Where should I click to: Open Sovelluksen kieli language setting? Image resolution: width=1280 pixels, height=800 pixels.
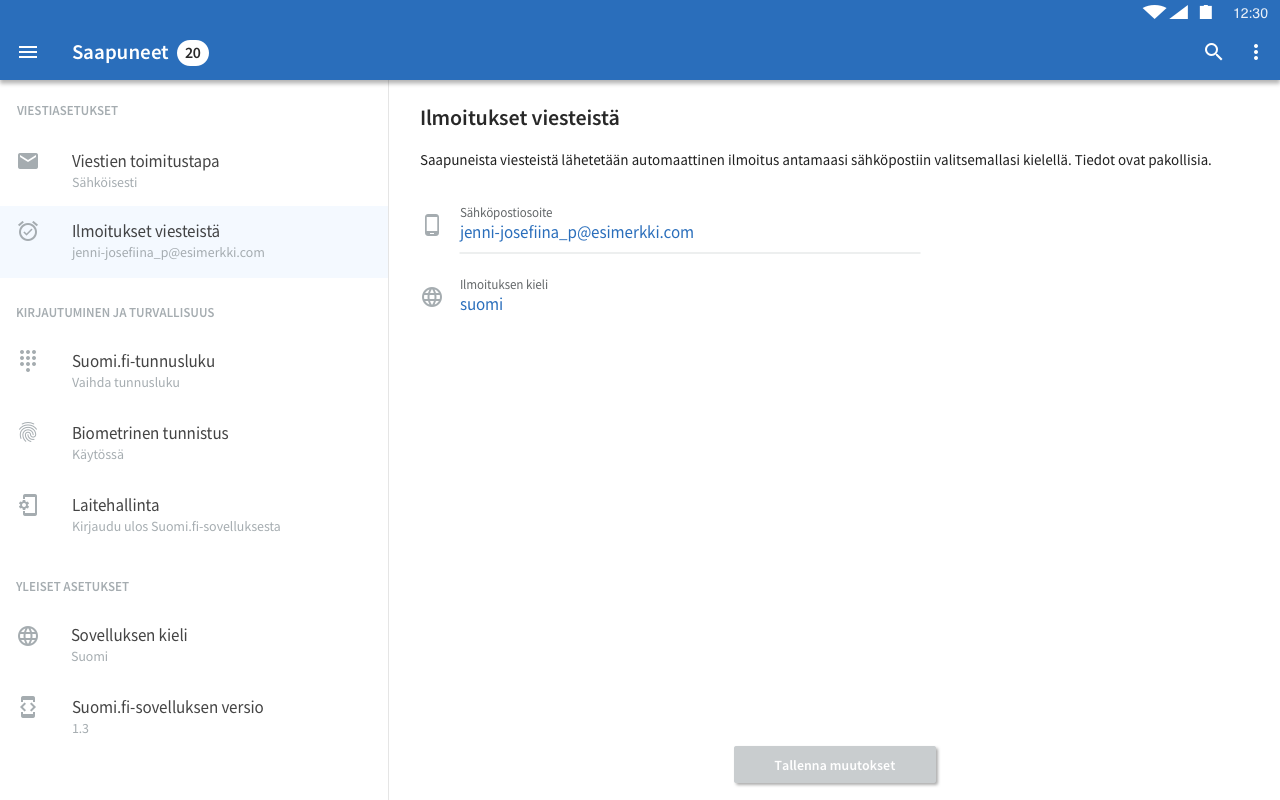130,644
